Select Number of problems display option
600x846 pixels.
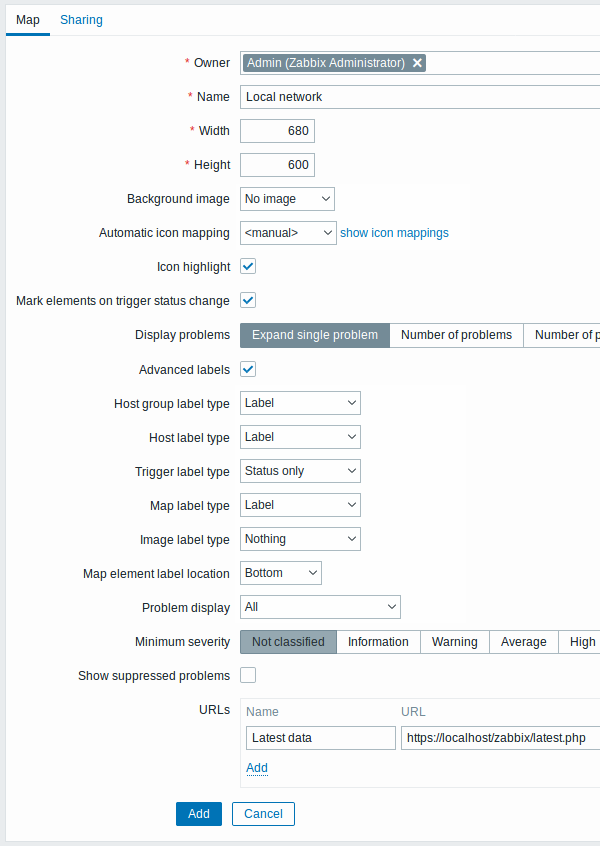pos(456,335)
